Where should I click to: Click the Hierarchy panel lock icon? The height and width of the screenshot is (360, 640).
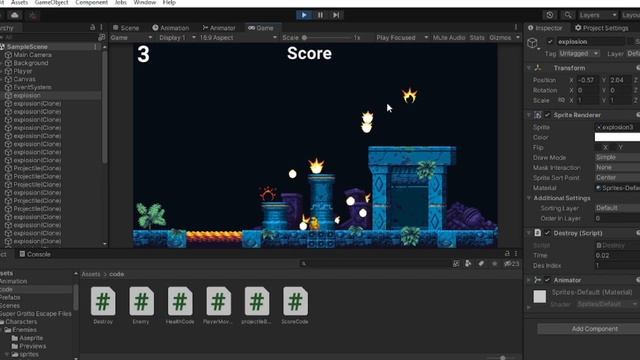(93, 27)
